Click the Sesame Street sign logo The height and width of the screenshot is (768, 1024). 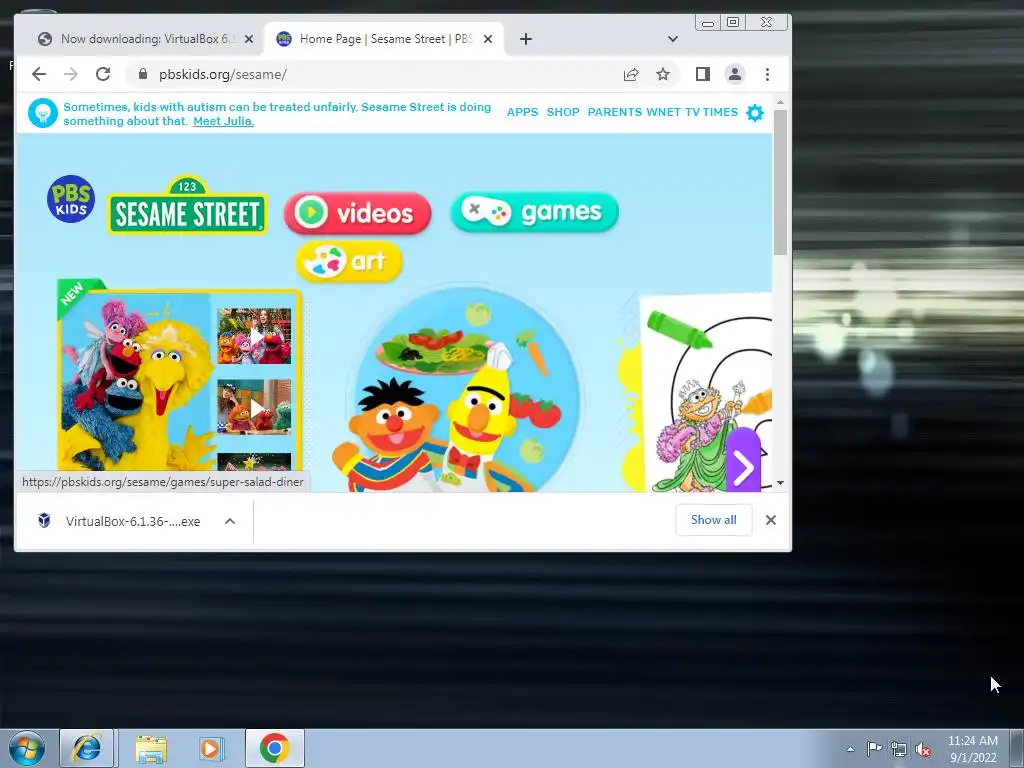[x=187, y=205]
